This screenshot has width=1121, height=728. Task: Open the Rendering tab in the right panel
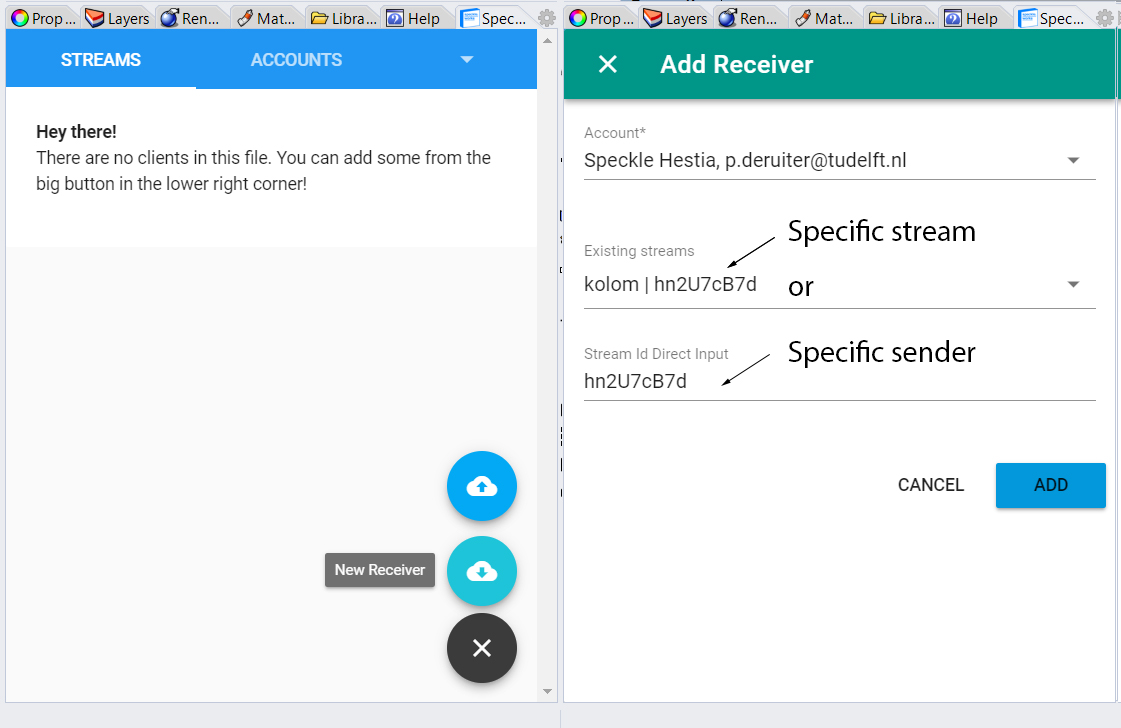749,18
